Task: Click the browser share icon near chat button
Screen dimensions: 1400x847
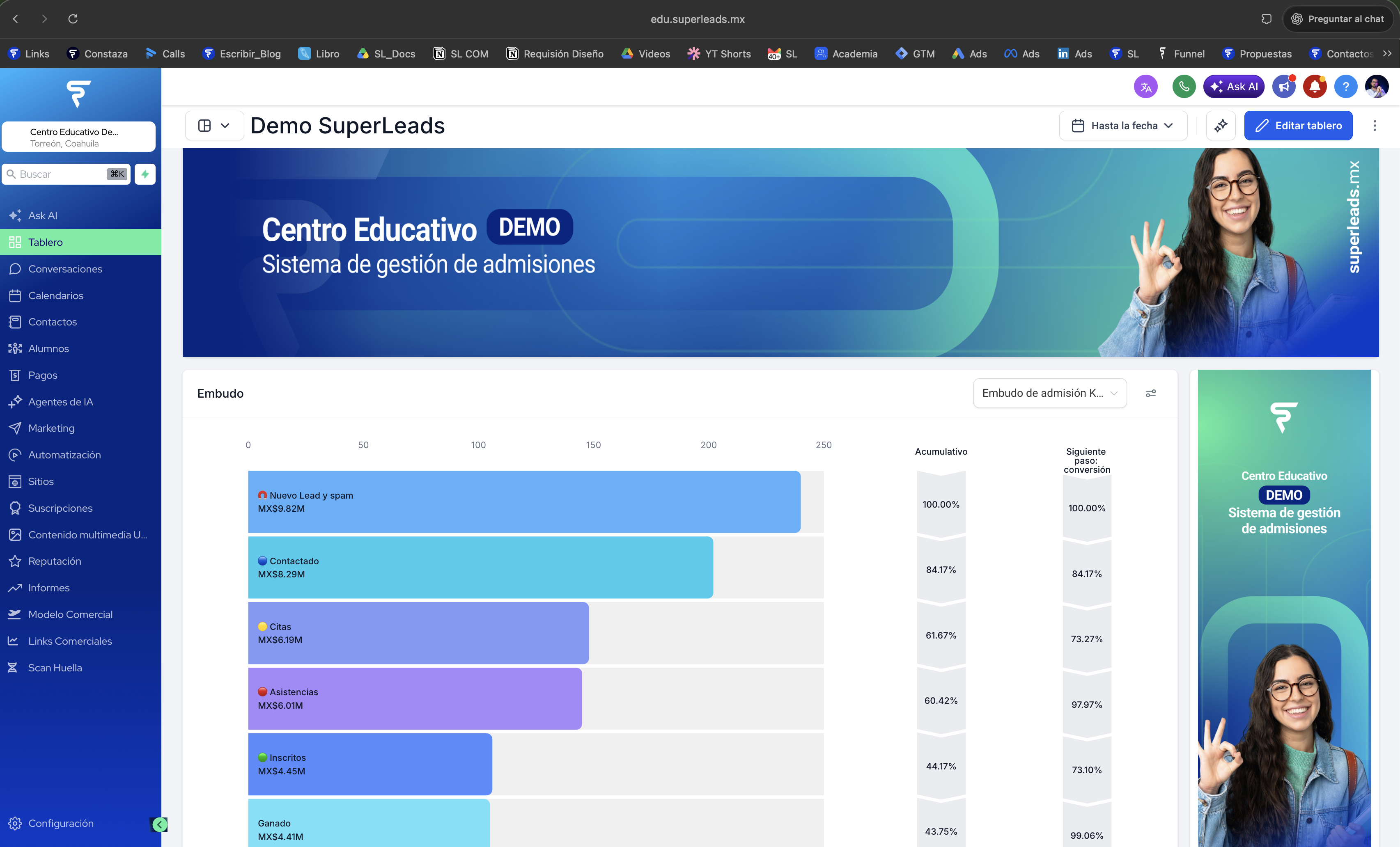Action: click(x=1267, y=19)
